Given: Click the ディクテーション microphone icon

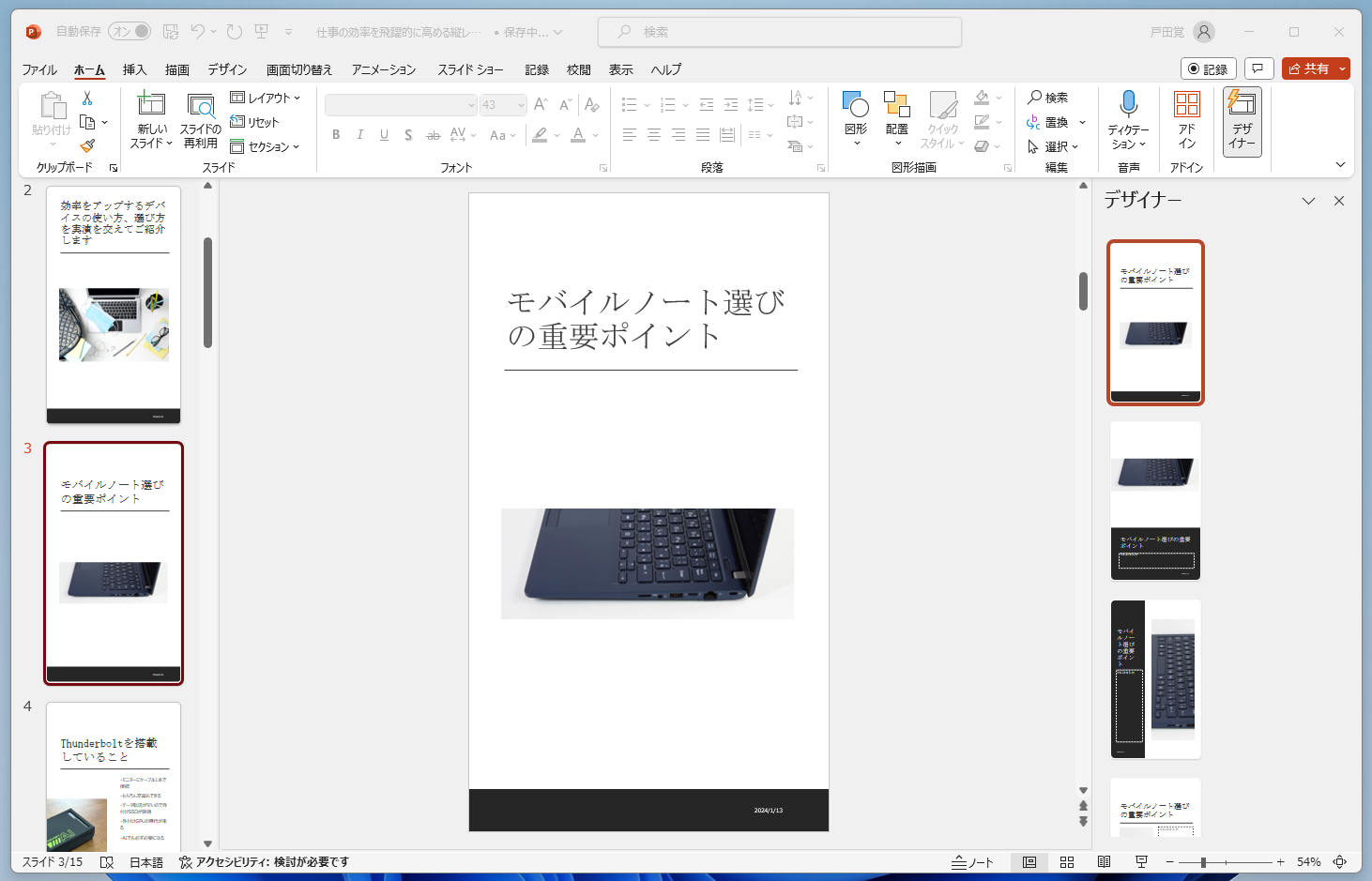Looking at the screenshot, I should coord(1128,103).
